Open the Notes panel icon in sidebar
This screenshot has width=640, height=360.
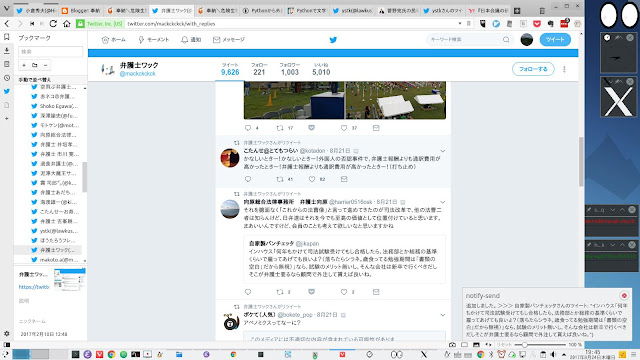click(7, 64)
